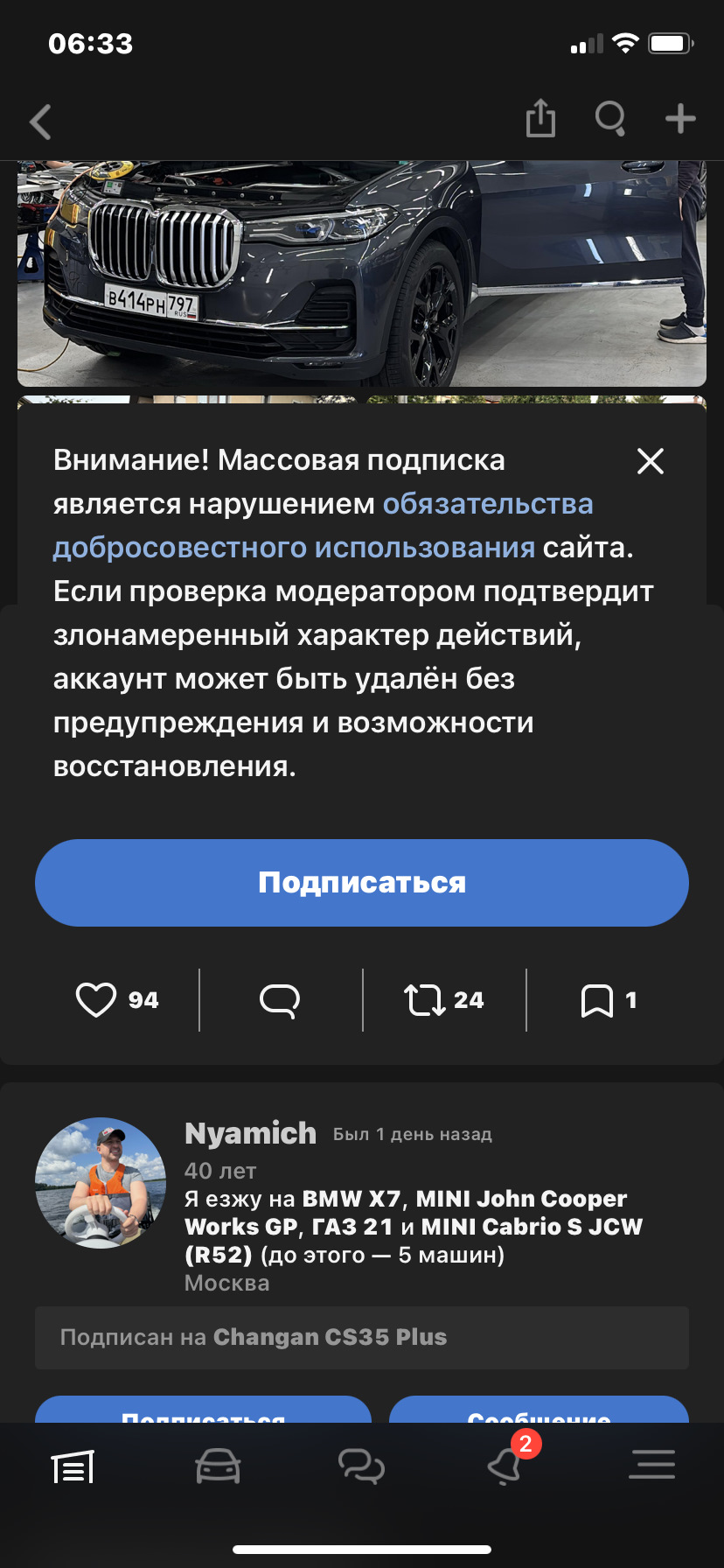
Task: Open the BMW X7 photo
Action: click(x=362, y=273)
